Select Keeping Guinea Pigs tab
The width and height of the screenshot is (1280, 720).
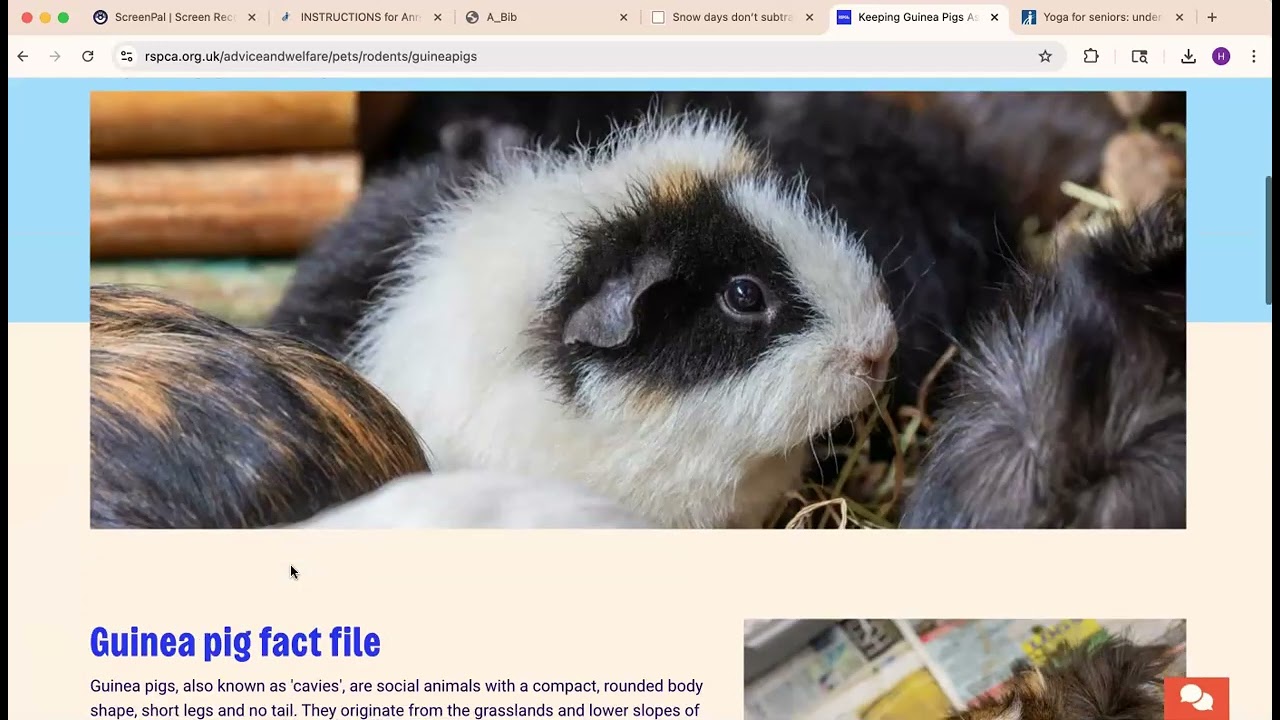coord(917,17)
